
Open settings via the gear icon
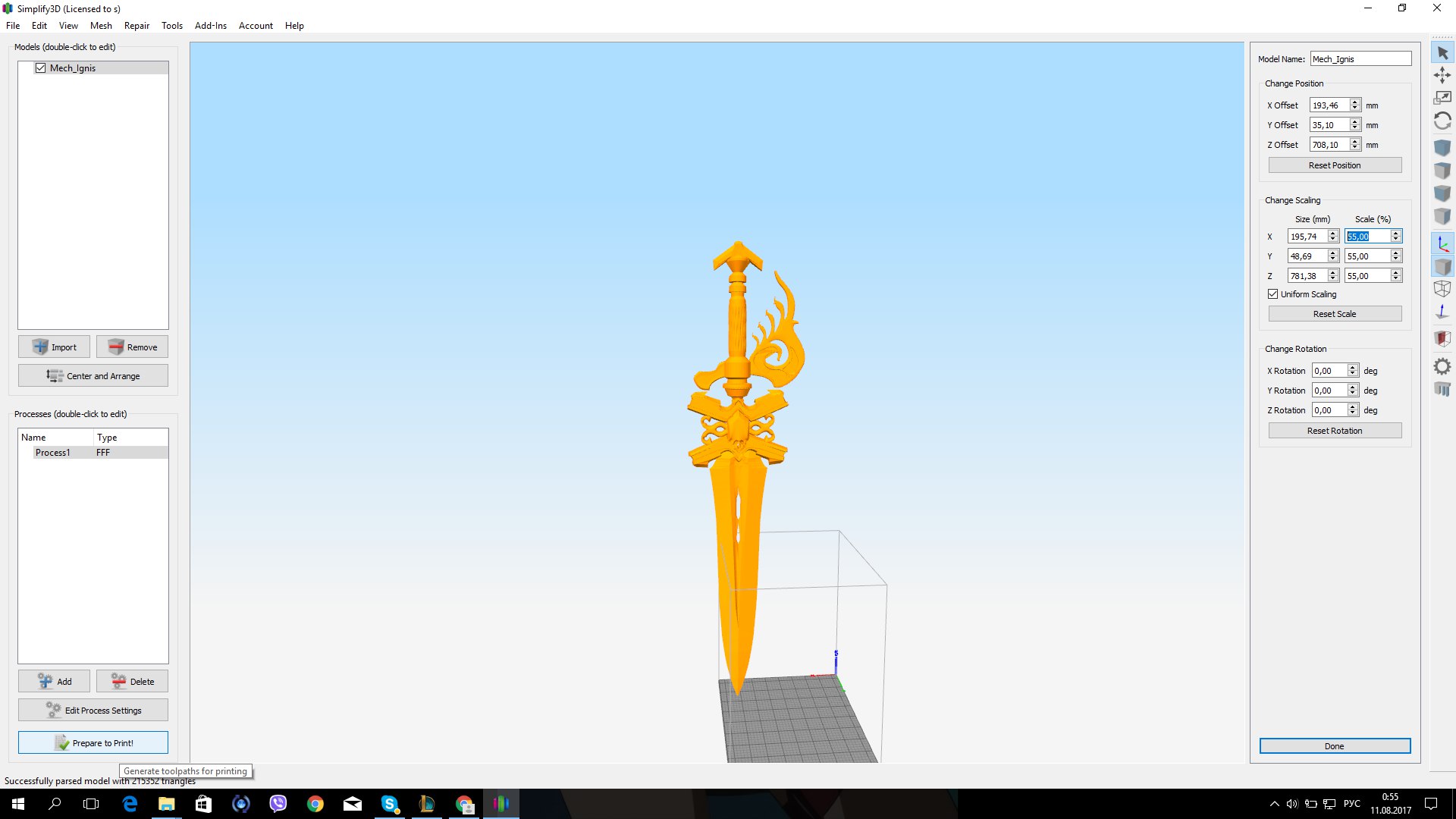tap(1442, 366)
